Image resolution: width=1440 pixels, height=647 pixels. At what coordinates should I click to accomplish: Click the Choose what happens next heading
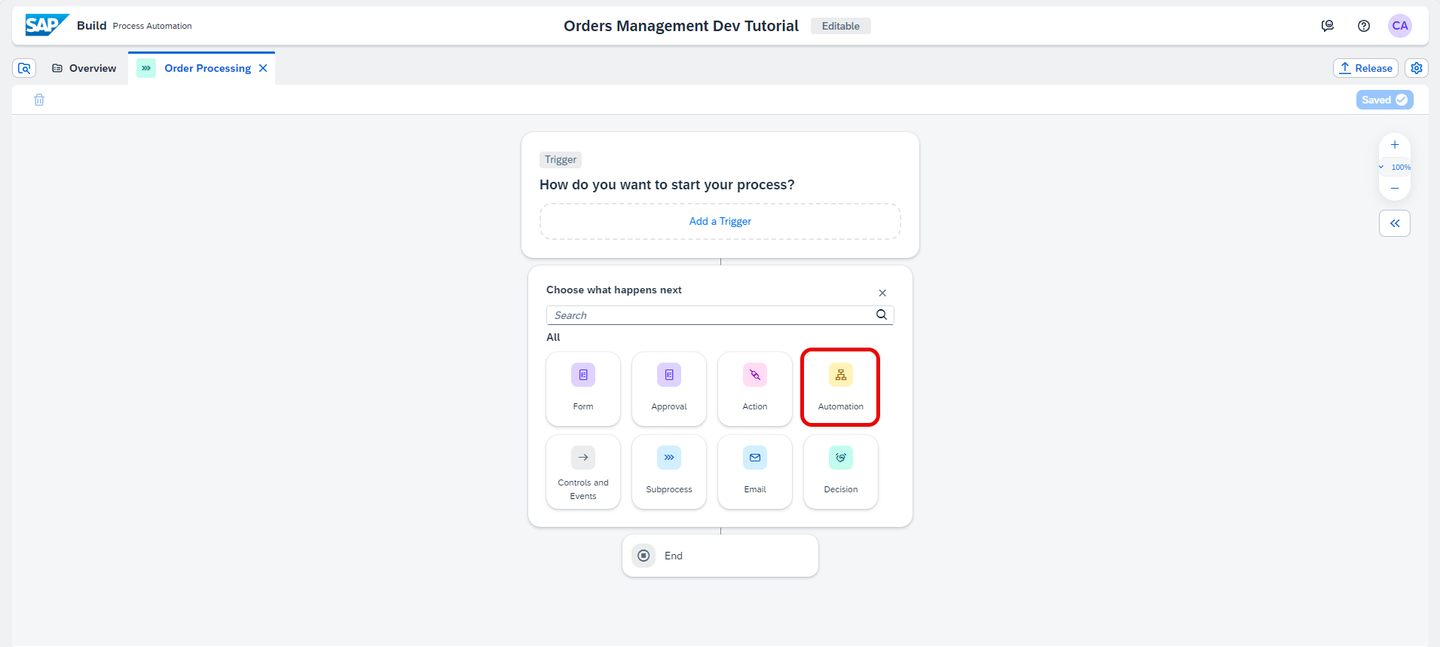pos(614,290)
